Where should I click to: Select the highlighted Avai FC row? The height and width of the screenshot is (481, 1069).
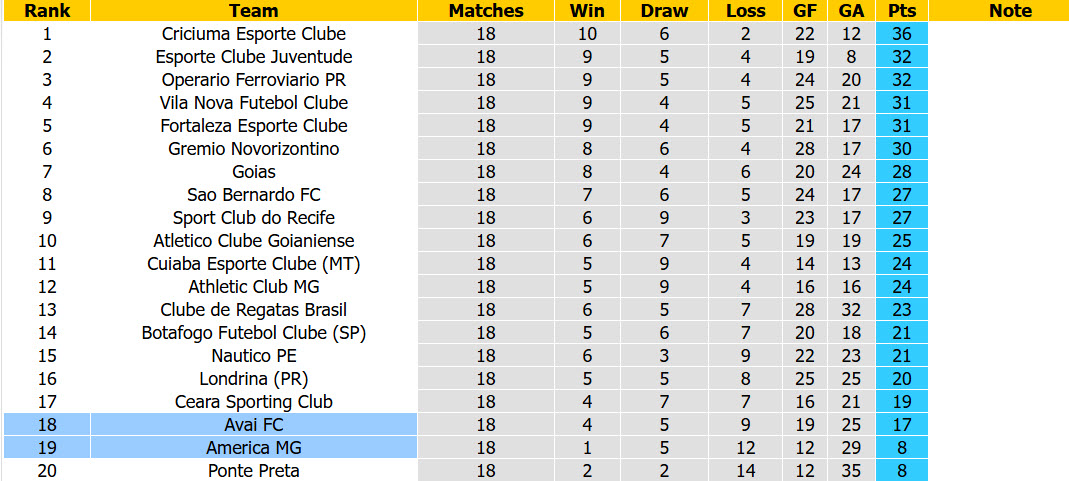(x=534, y=424)
